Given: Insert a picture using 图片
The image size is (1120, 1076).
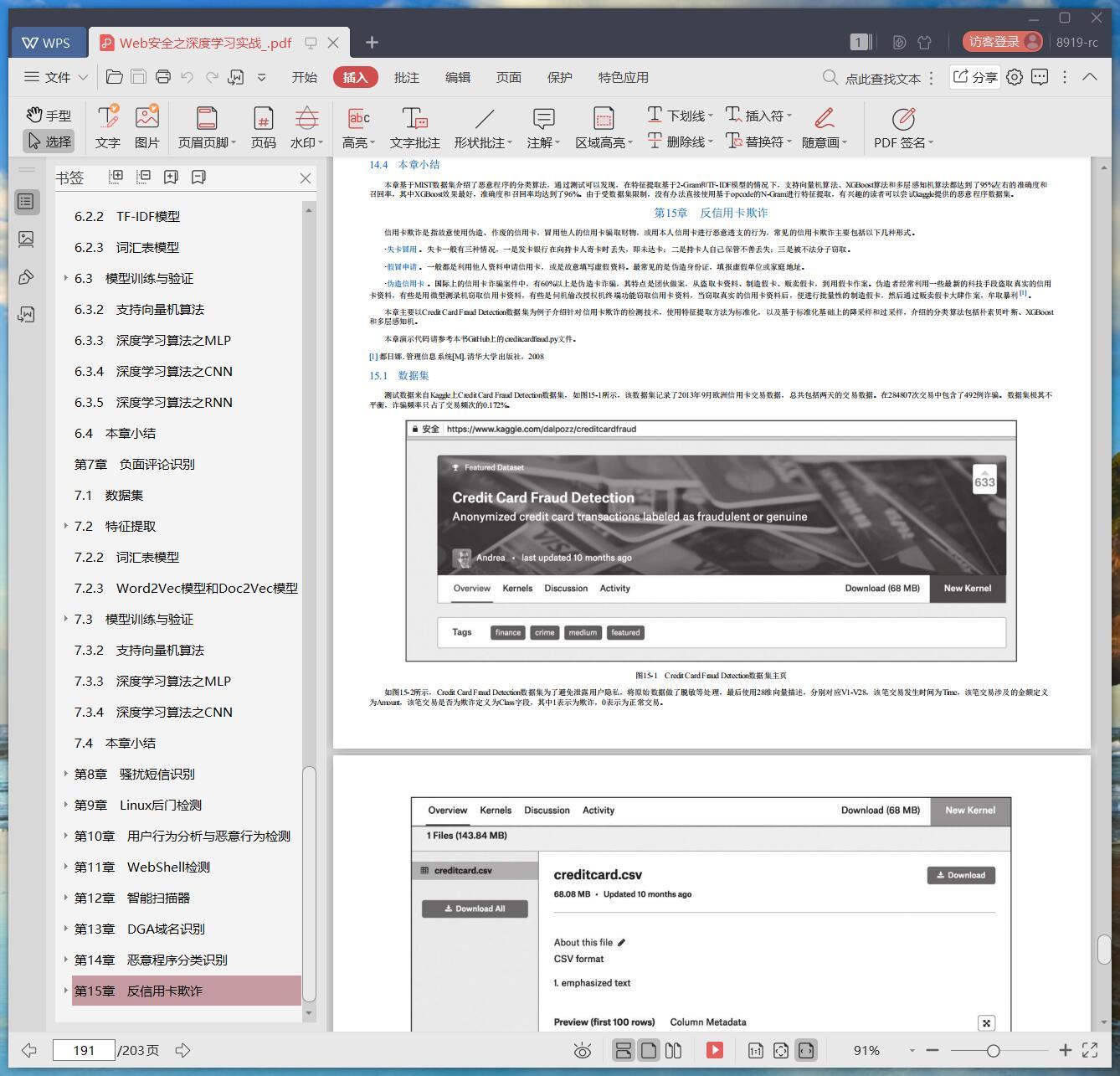Looking at the screenshot, I should (x=146, y=127).
